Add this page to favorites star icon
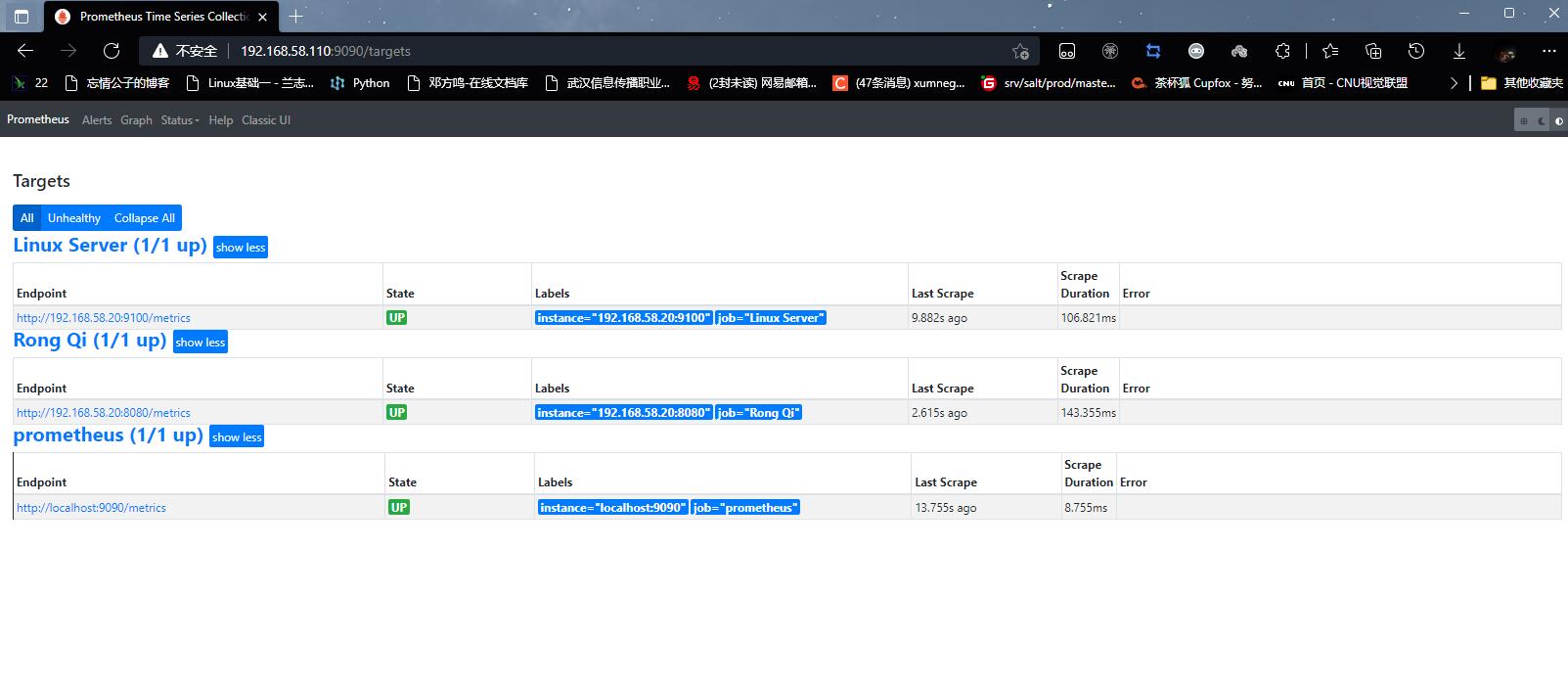1568x687 pixels. (1020, 51)
